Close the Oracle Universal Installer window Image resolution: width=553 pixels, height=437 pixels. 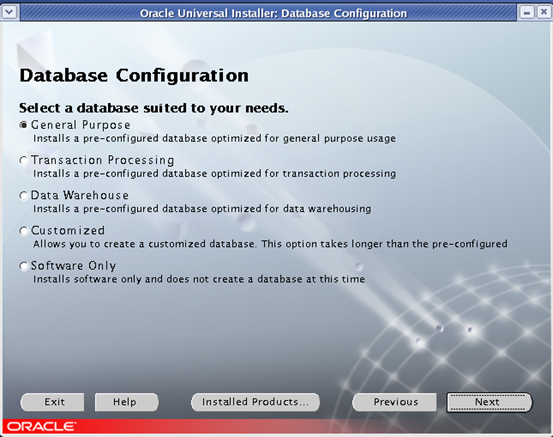544,13
